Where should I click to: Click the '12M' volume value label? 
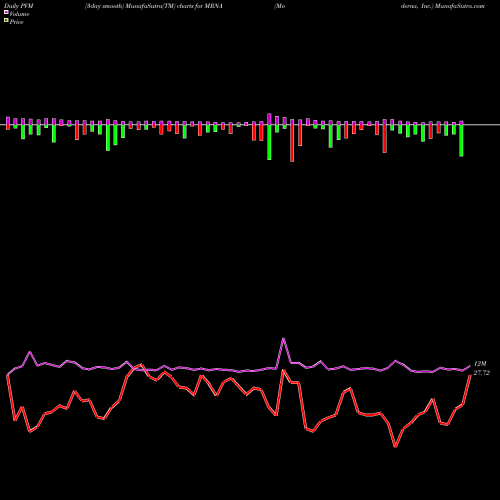pos(480,364)
